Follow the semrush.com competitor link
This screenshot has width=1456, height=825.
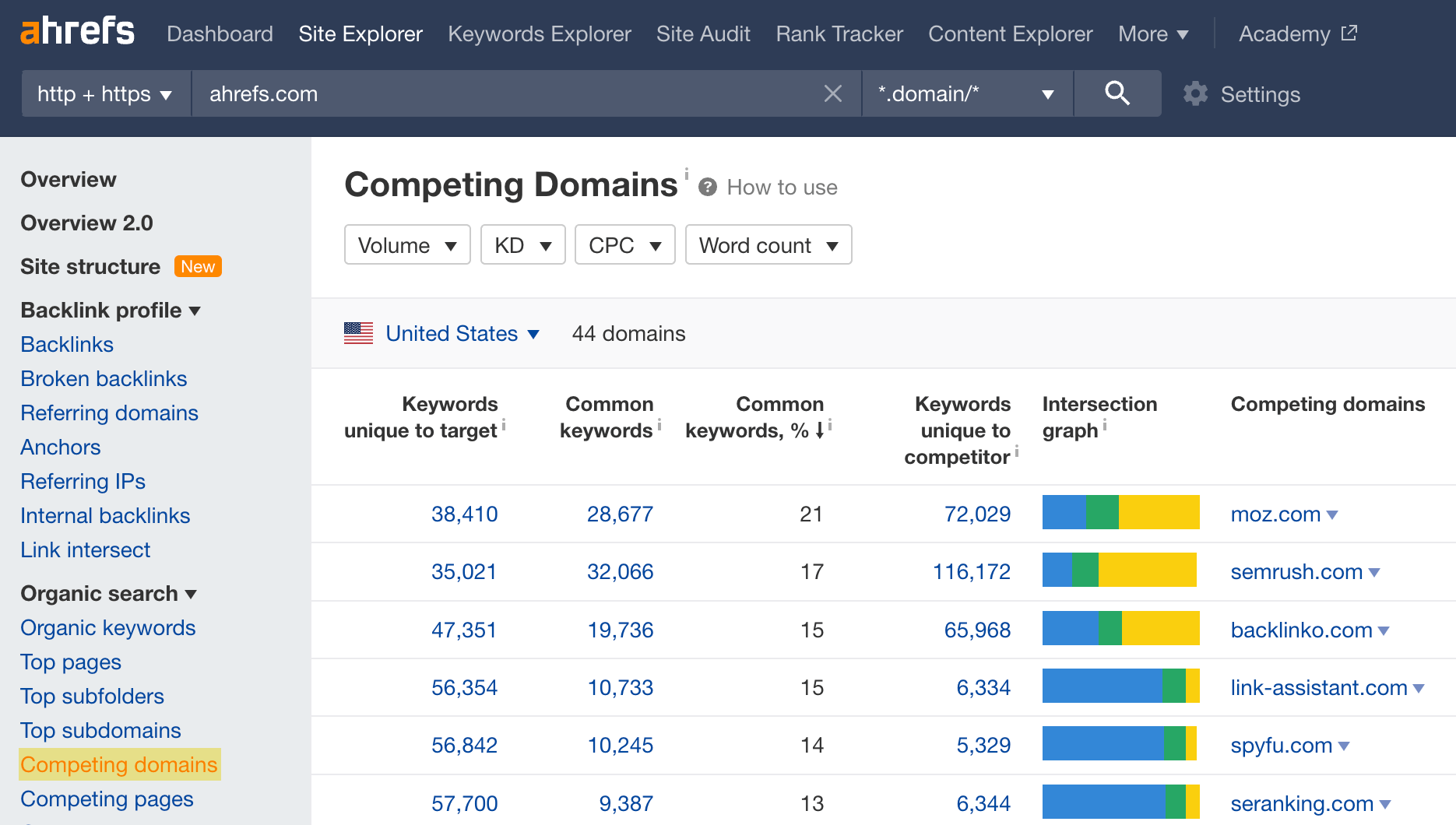click(x=1295, y=571)
